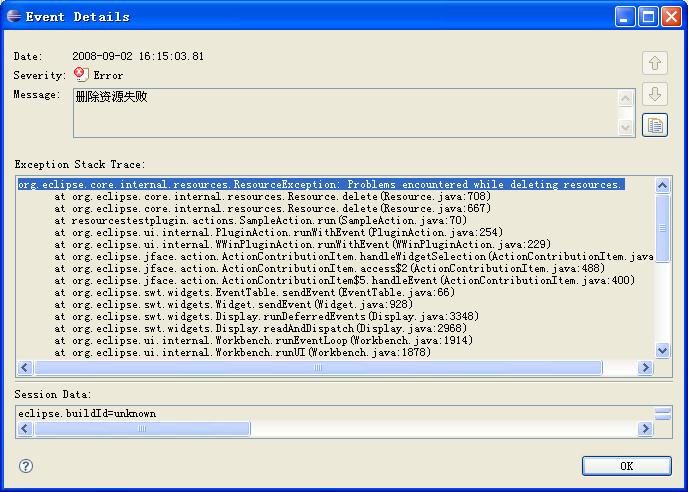
Task: Click the stack trace horizontal left arrow
Action: click(x=25, y=367)
